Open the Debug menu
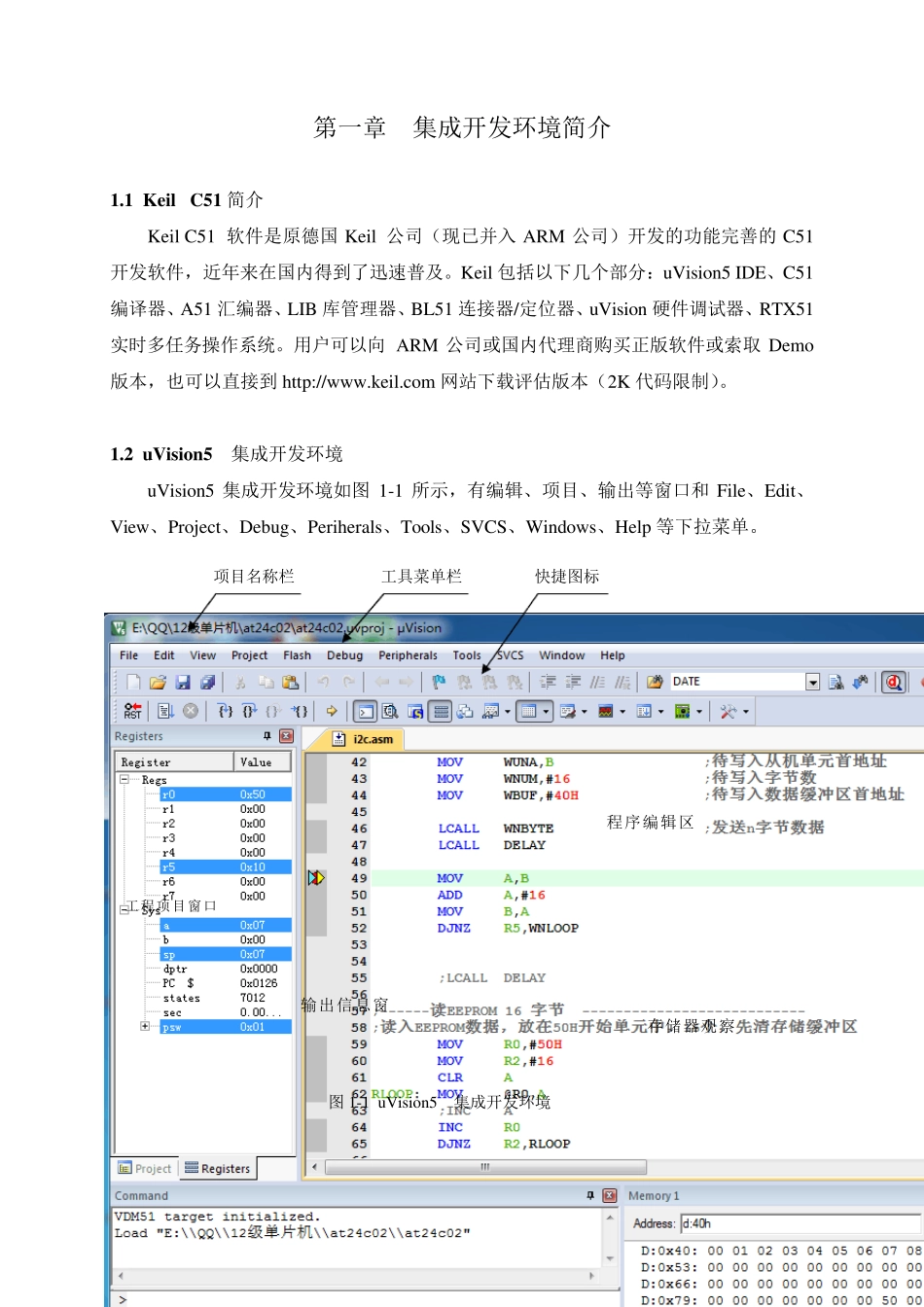Image resolution: width=924 pixels, height=1307 pixels. point(344,655)
